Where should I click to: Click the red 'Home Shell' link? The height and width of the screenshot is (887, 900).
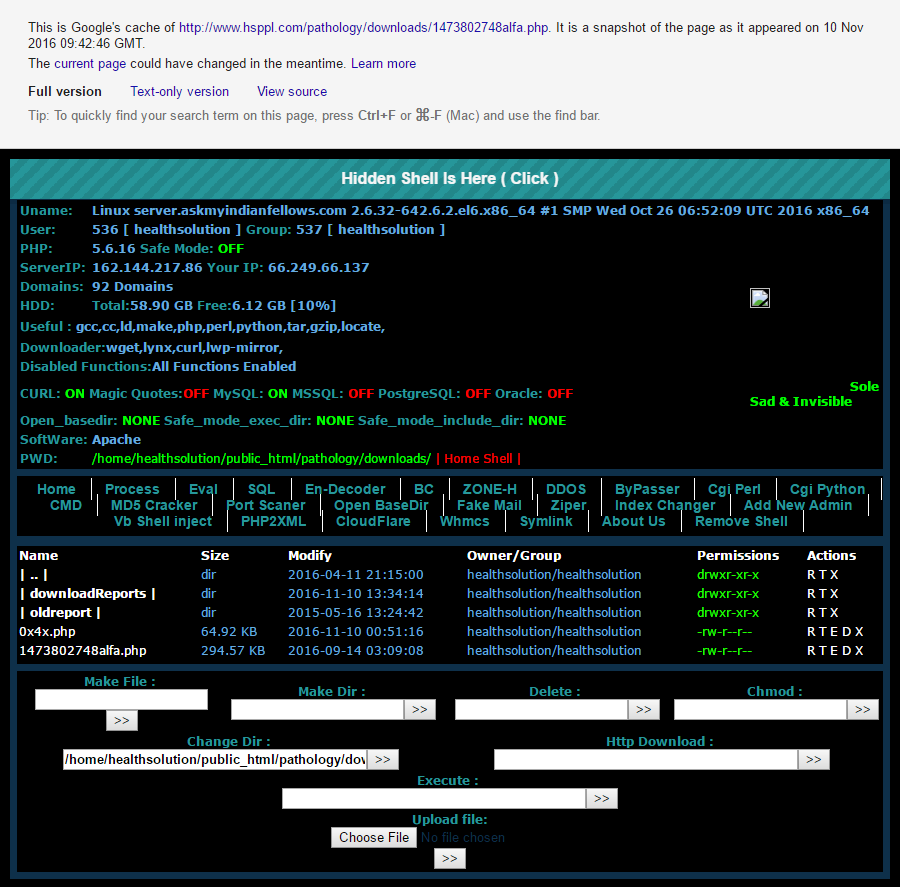click(x=478, y=459)
